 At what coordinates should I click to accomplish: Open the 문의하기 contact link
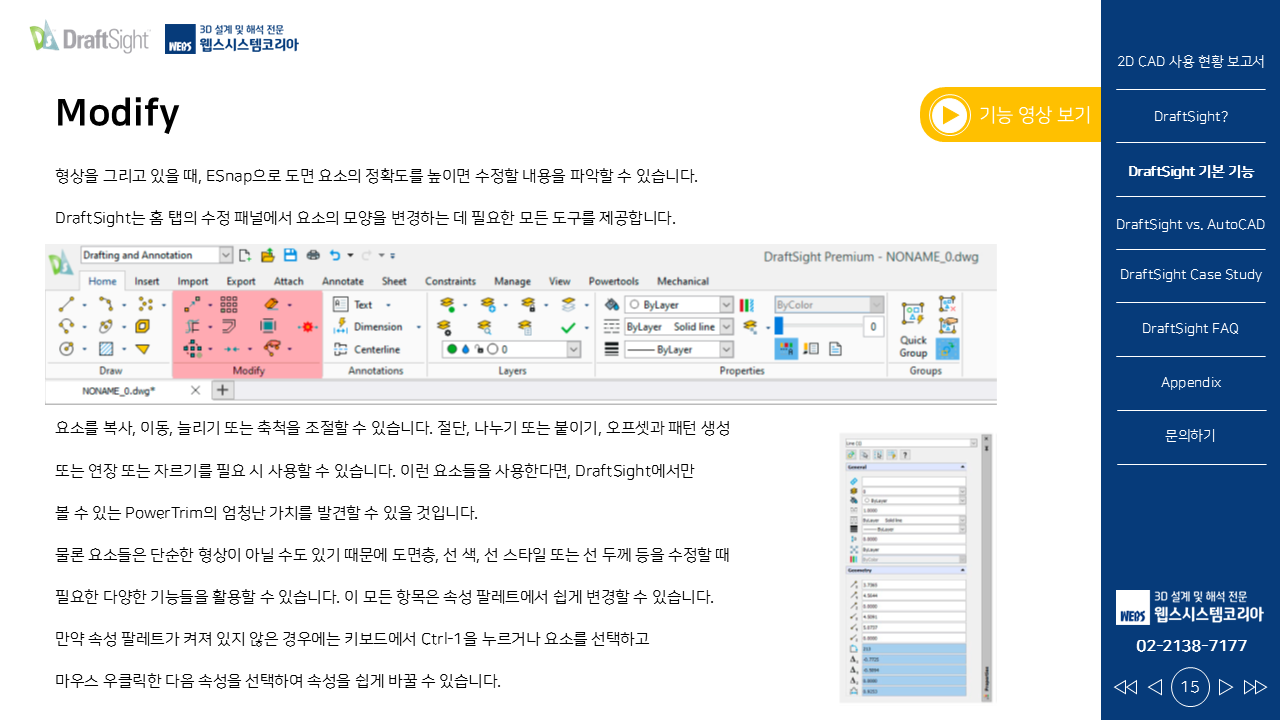click(x=1191, y=436)
